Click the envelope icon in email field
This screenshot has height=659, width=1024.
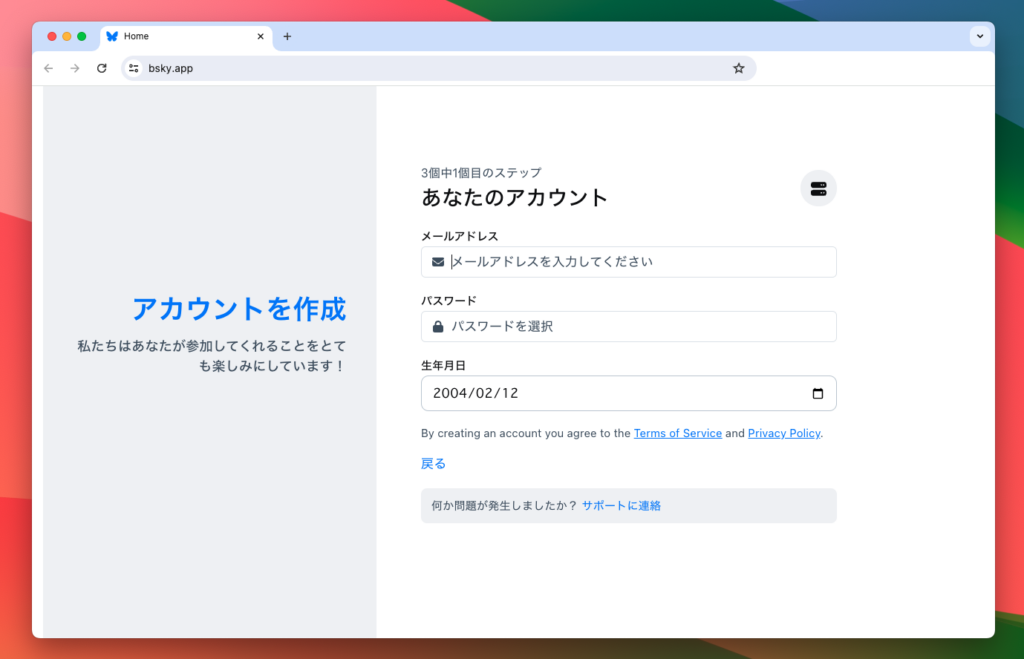(x=438, y=262)
